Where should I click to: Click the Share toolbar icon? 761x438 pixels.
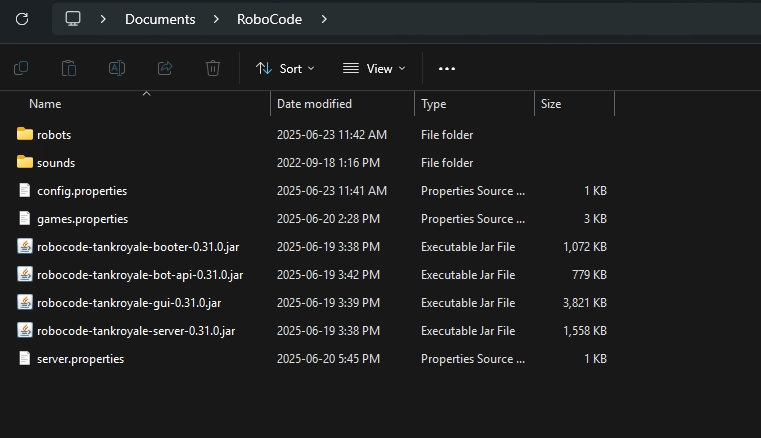[165, 68]
